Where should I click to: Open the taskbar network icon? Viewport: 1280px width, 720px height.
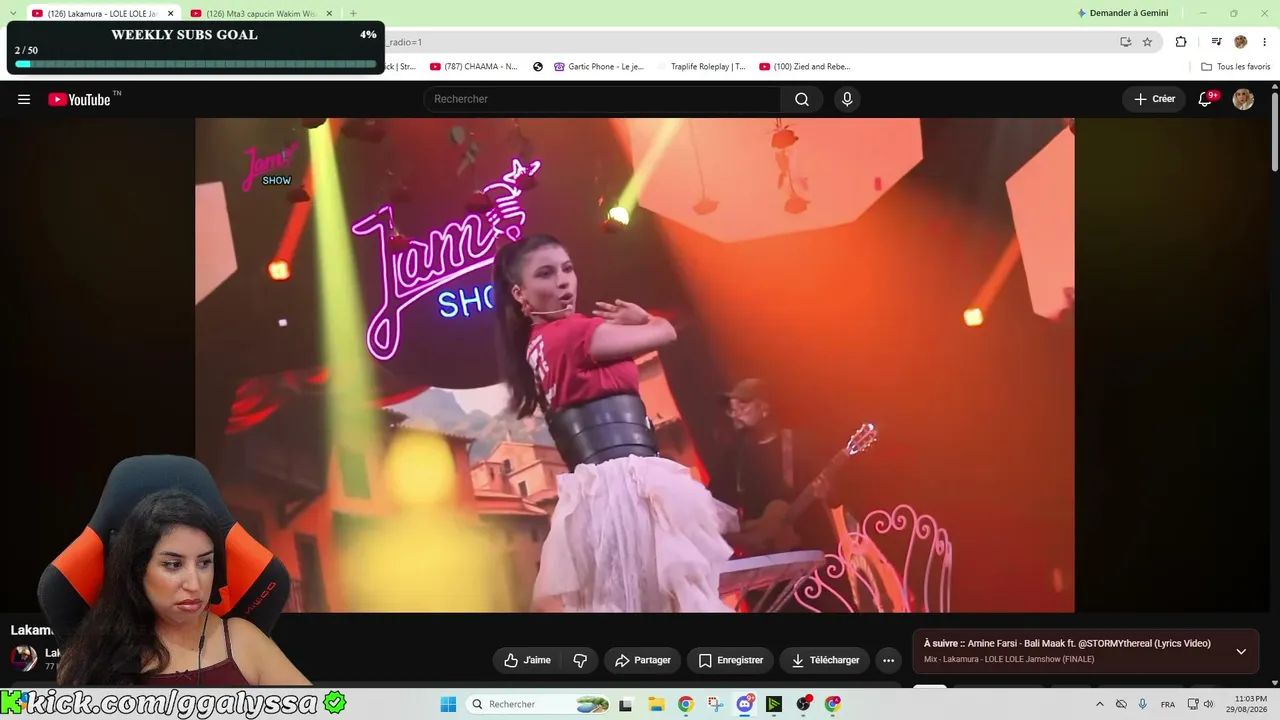pyautogui.click(x=1192, y=704)
